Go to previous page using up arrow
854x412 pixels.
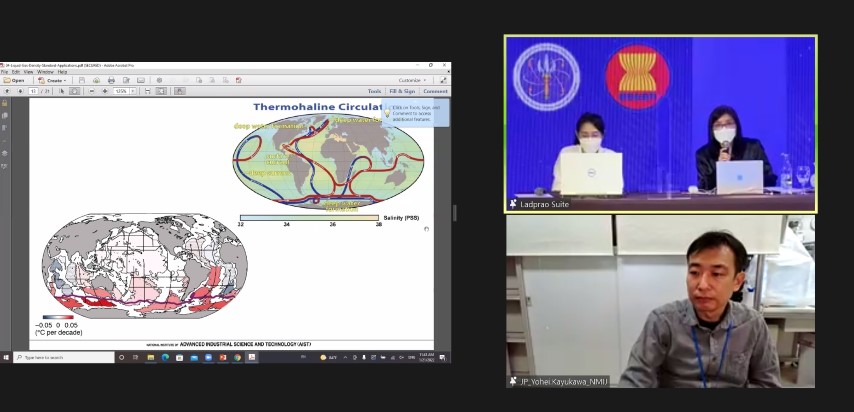click(x=8, y=91)
